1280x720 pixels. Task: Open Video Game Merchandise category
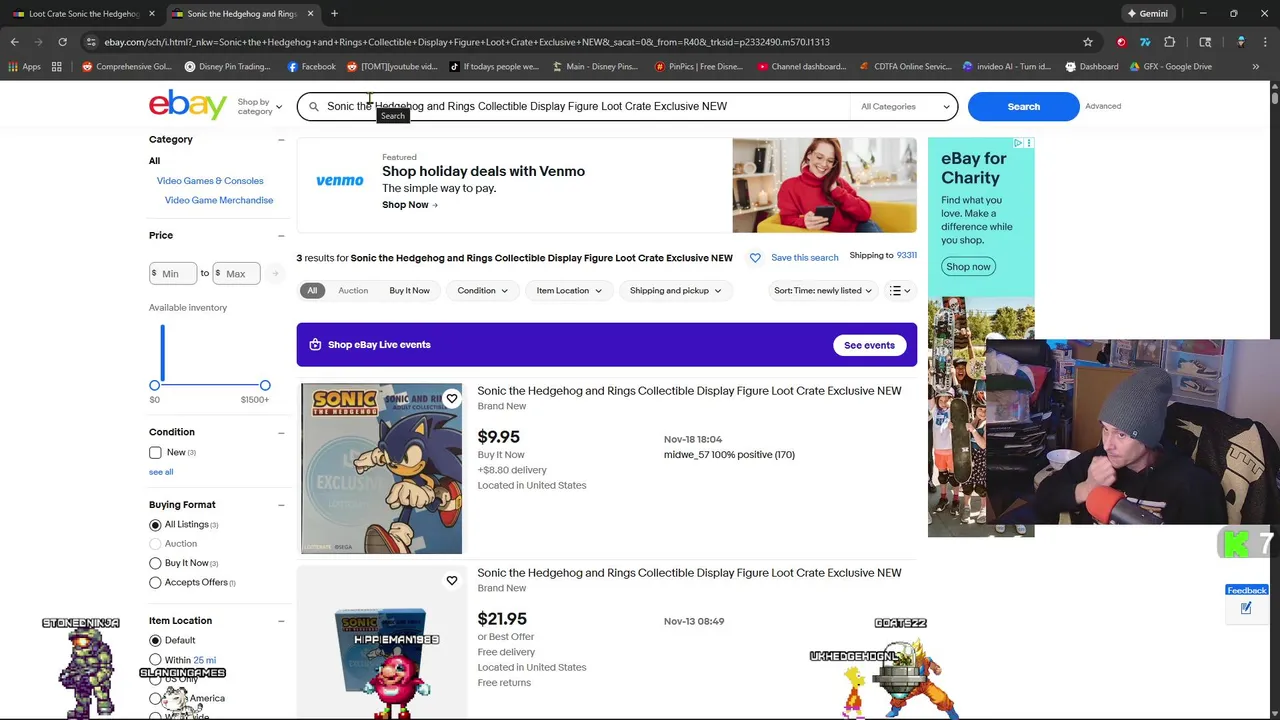pos(219,200)
